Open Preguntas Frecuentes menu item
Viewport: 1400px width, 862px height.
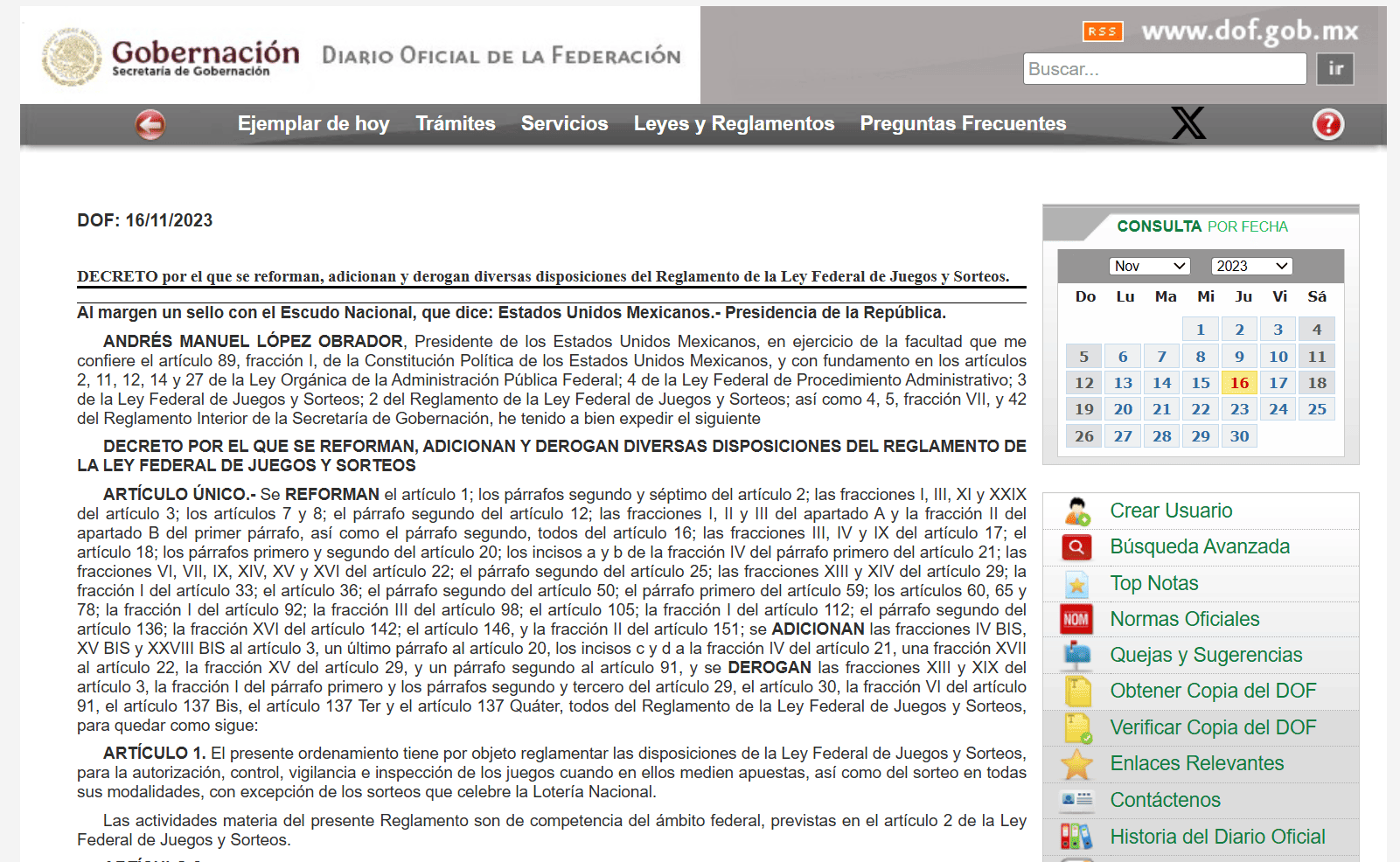point(963,123)
